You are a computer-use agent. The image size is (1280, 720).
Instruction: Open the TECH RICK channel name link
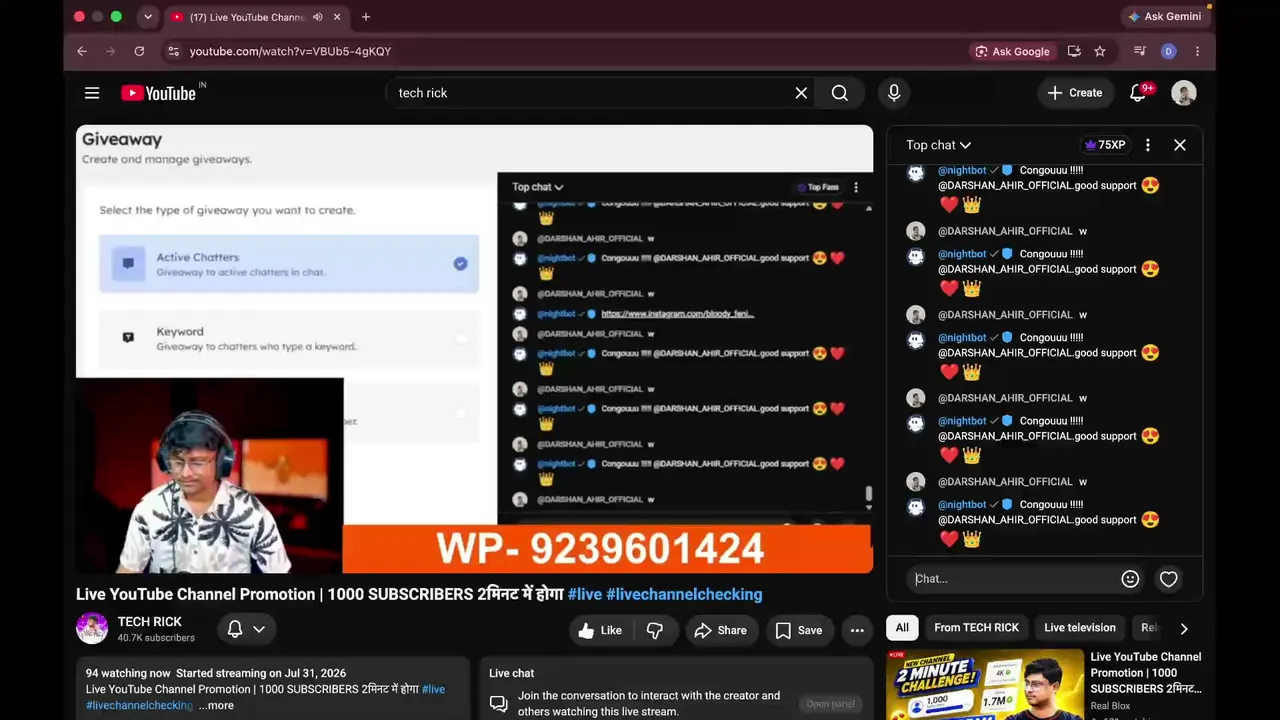pos(150,622)
